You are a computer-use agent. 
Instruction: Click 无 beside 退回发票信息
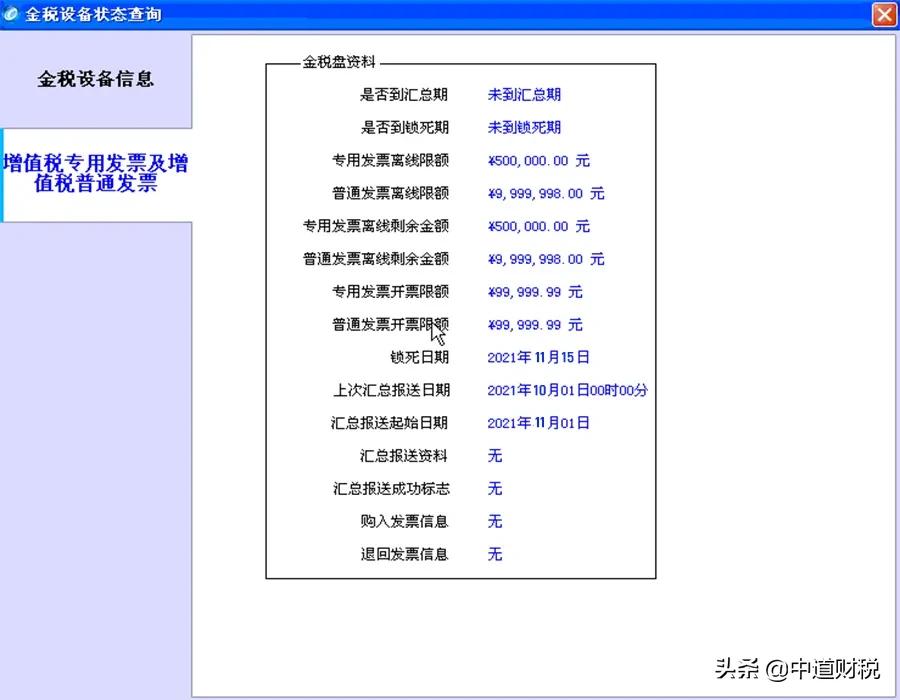point(494,554)
